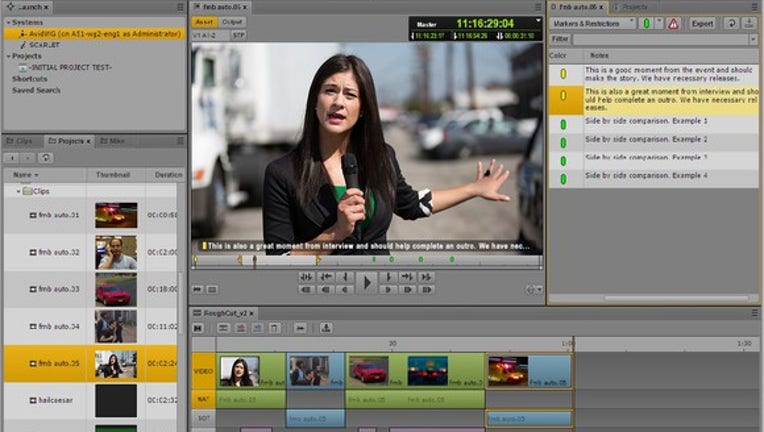The width and height of the screenshot is (764, 432).
Task: Switch to the Mike tab in the browser
Action: (113, 141)
